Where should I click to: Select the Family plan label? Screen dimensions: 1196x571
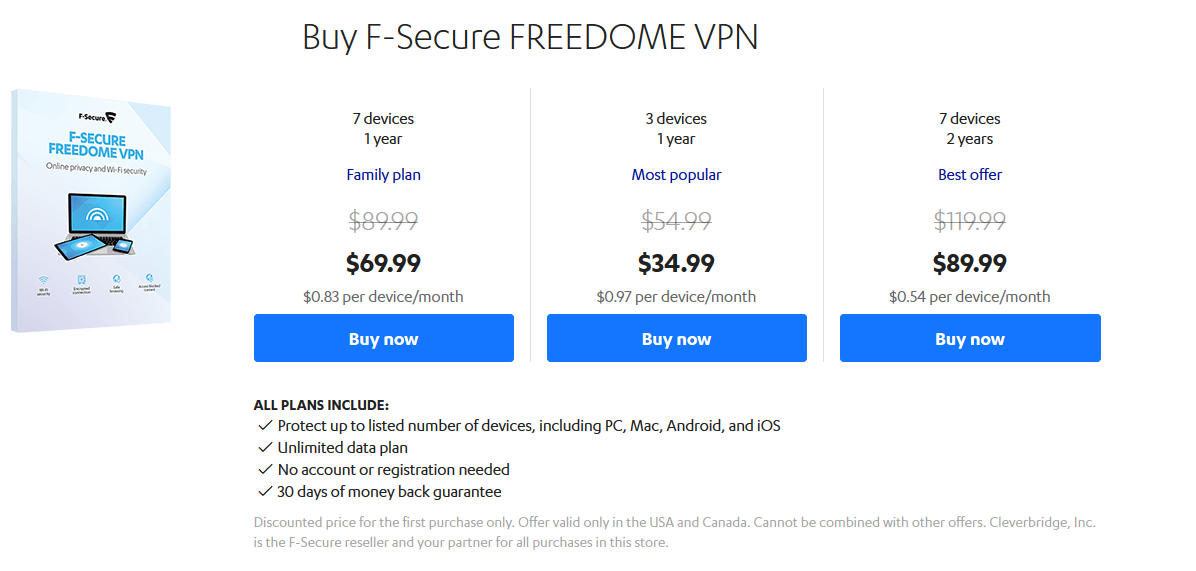(x=384, y=175)
